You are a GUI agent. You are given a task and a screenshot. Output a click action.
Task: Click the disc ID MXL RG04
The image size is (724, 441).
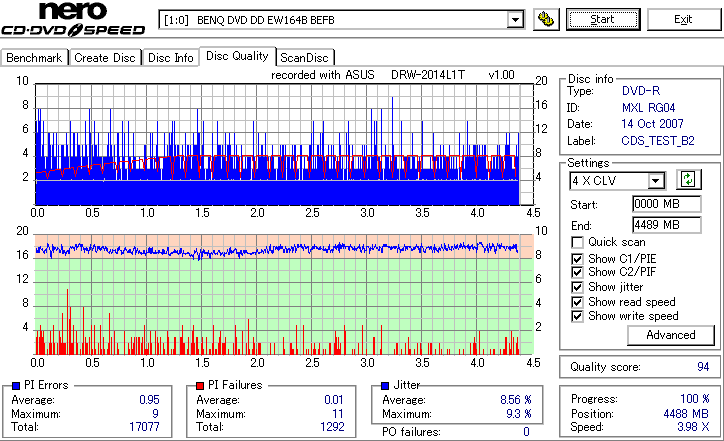pos(648,108)
